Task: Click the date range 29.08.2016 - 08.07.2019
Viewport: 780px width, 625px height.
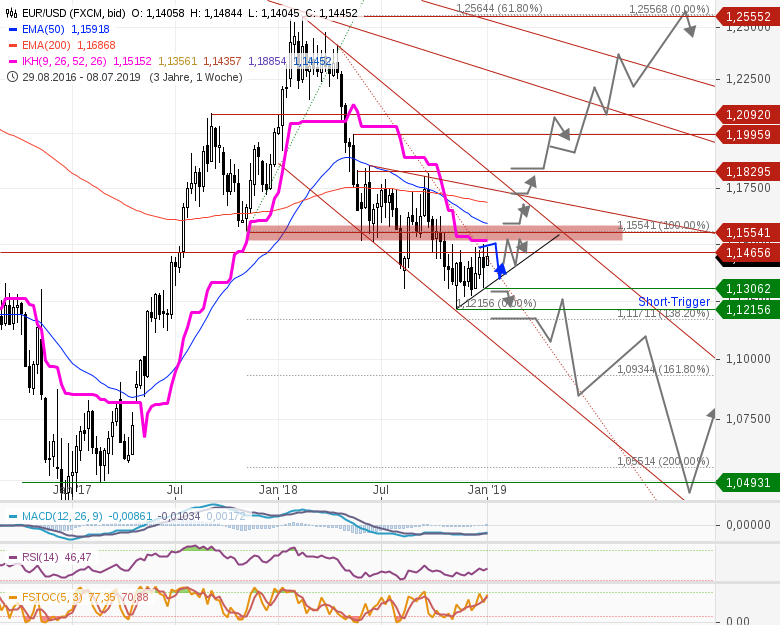Action: pos(81,77)
